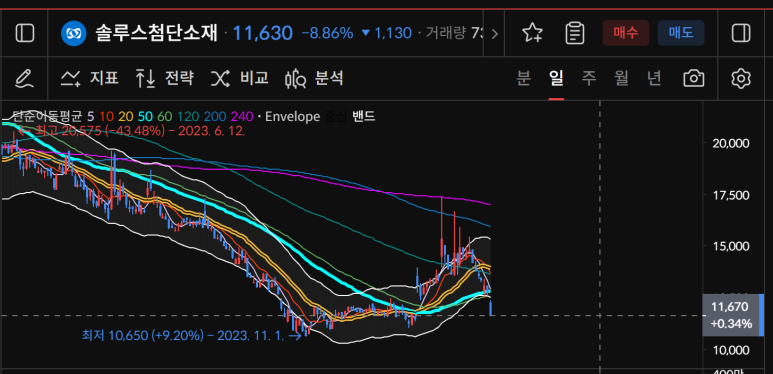
Task: Select the pen drawing tool
Action: click(24, 78)
